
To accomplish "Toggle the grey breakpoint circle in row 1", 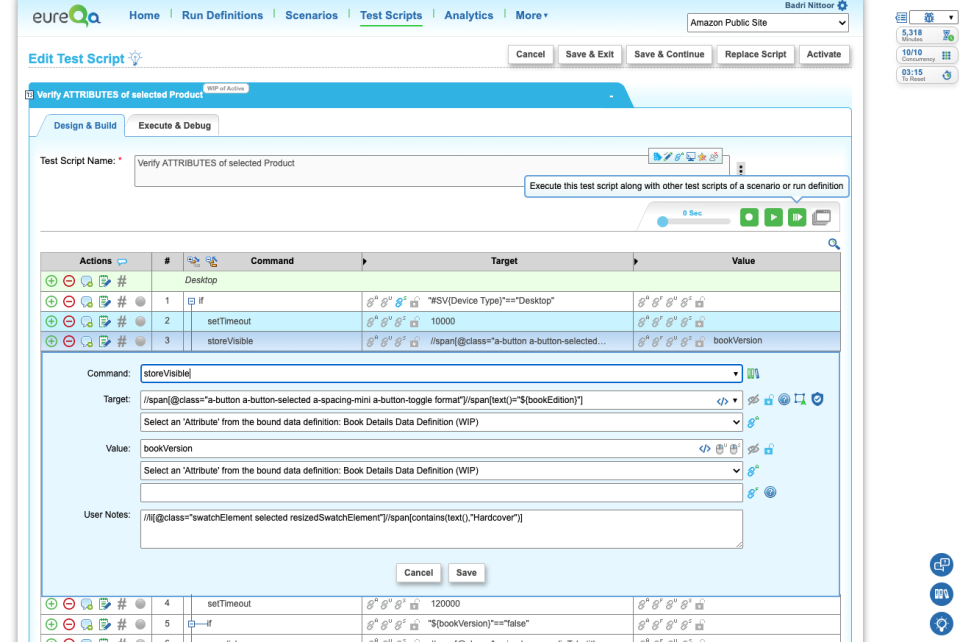I will tap(140, 301).
